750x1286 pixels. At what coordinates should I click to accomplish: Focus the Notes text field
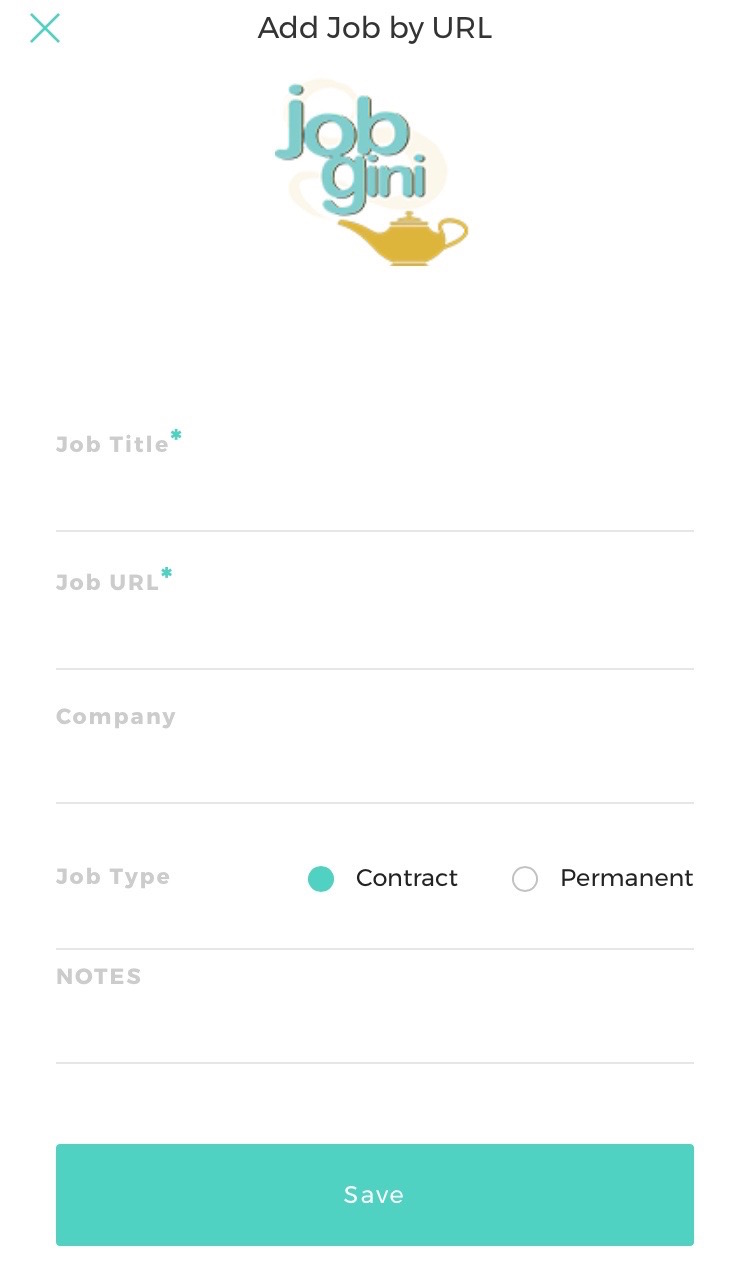point(374,1030)
